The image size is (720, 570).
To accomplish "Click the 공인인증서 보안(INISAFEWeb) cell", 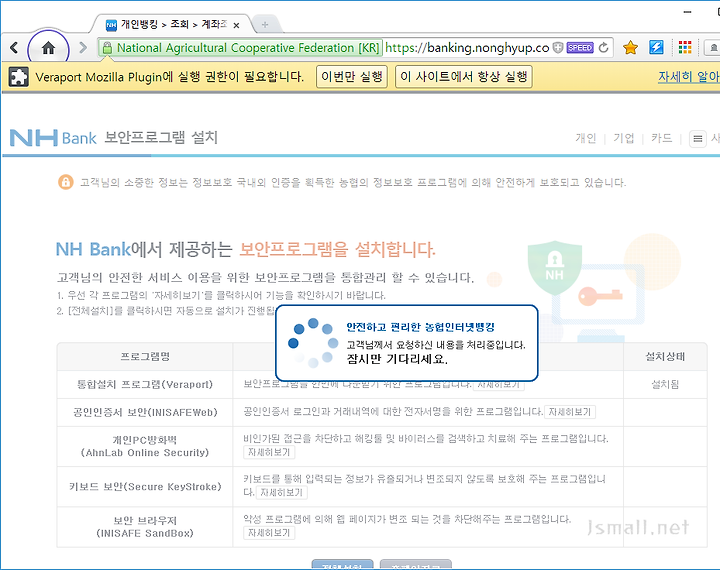I will 145,412.
